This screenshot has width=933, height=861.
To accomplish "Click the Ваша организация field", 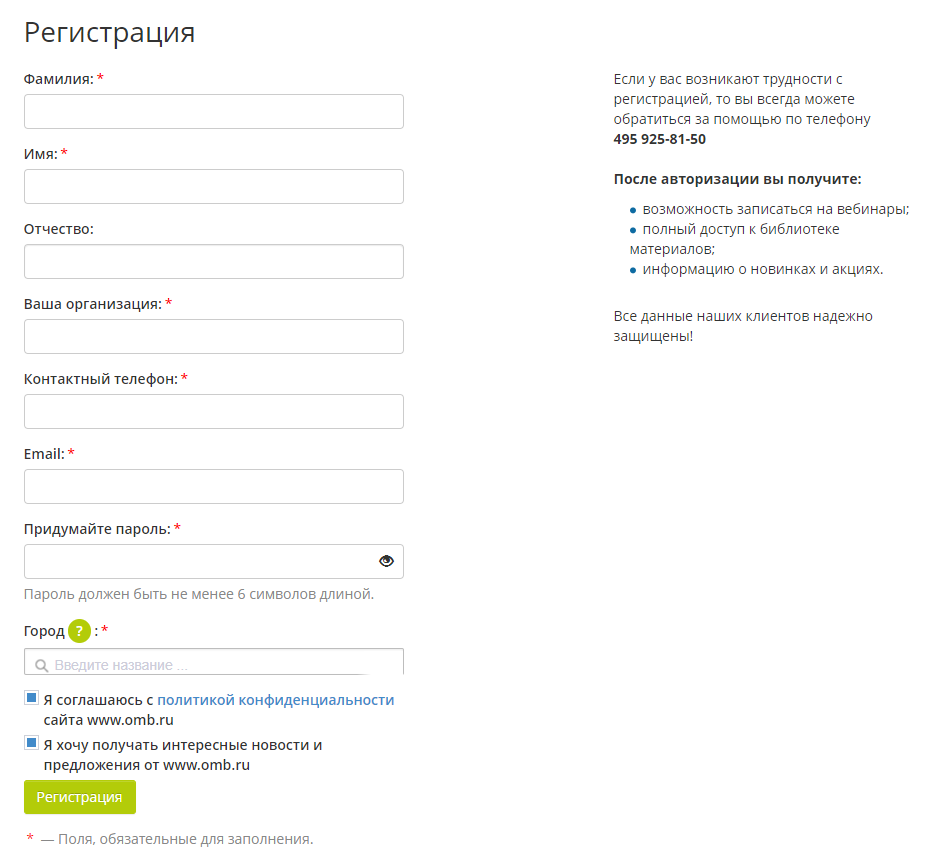I will click(213, 337).
